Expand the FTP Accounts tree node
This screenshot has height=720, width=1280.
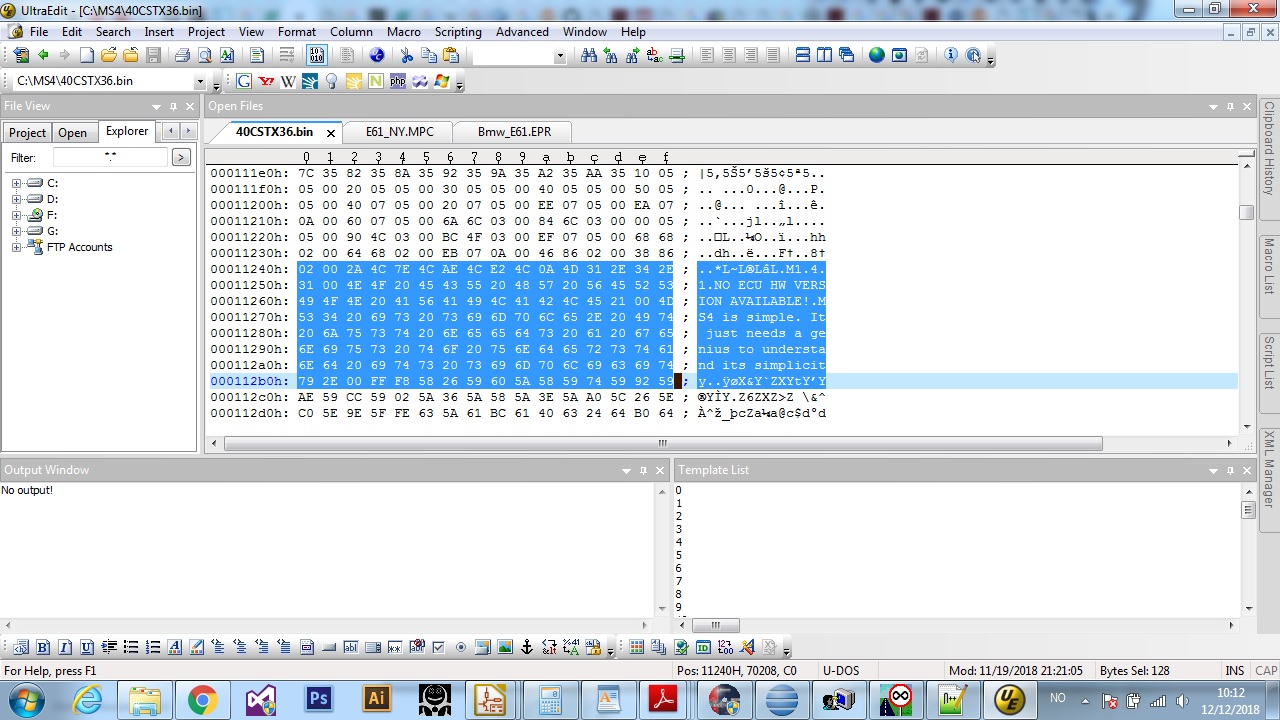(17, 247)
